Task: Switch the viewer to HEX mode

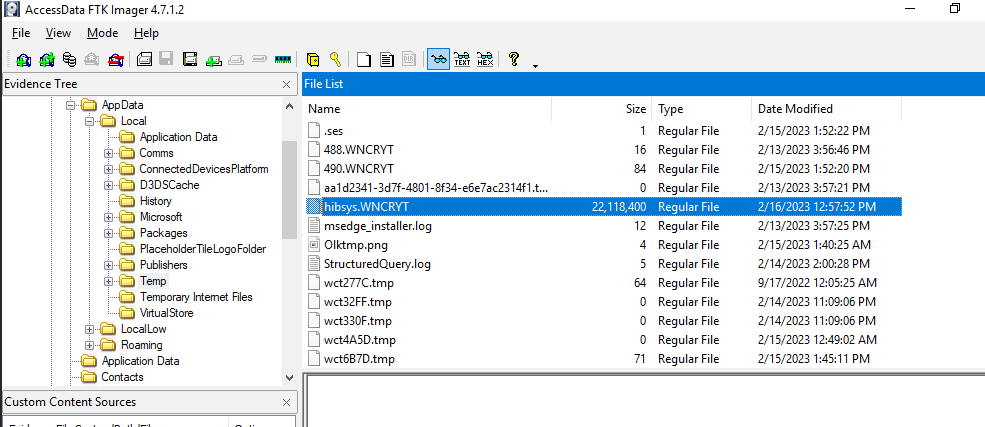Action: tap(485, 59)
